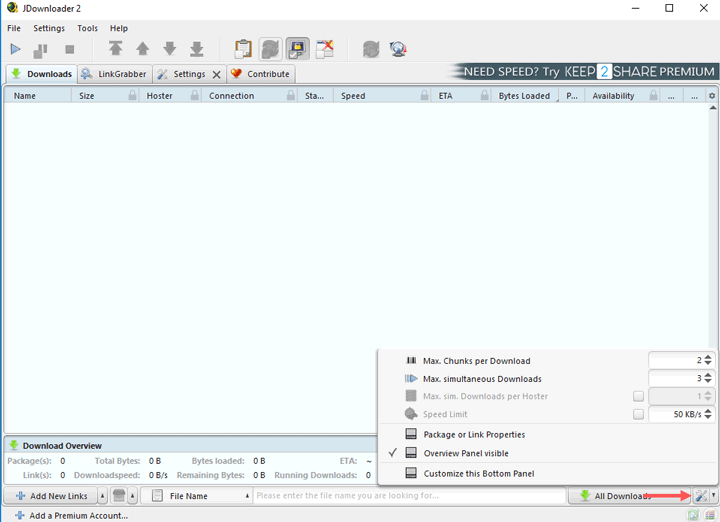Image resolution: width=720 pixels, height=522 pixels.
Task: Choose Customize this Bottom Panel
Action: pos(478,473)
